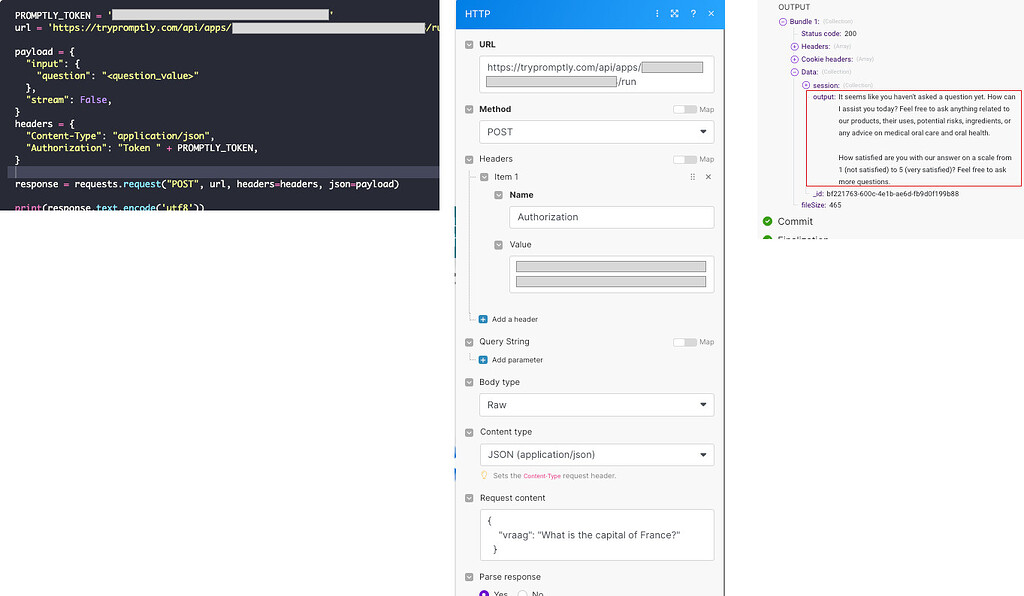Open the Body type dropdown showing Raw

tap(596, 404)
